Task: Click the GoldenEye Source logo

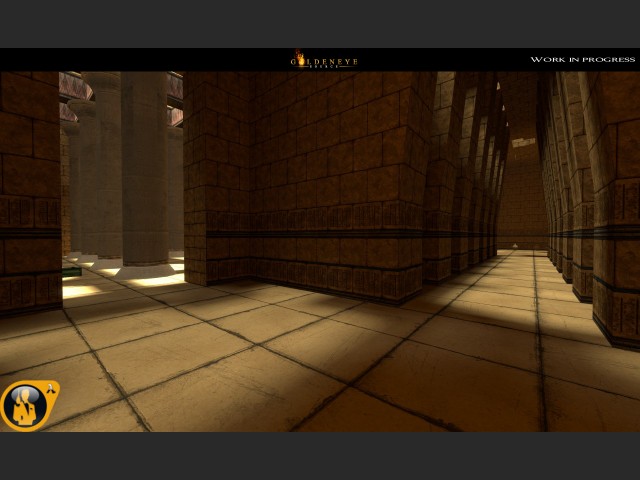Action: pos(324,59)
